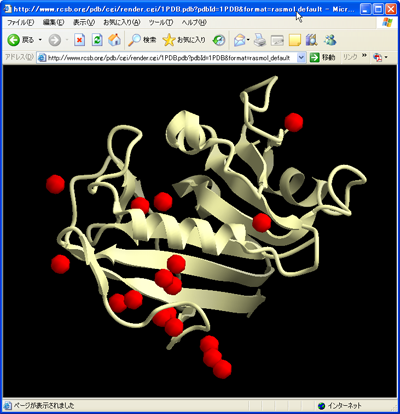The height and width of the screenshot is (414, 400).
Task: Click the Adobe PDF toolbar icon
Action: [x=377, y=58]
